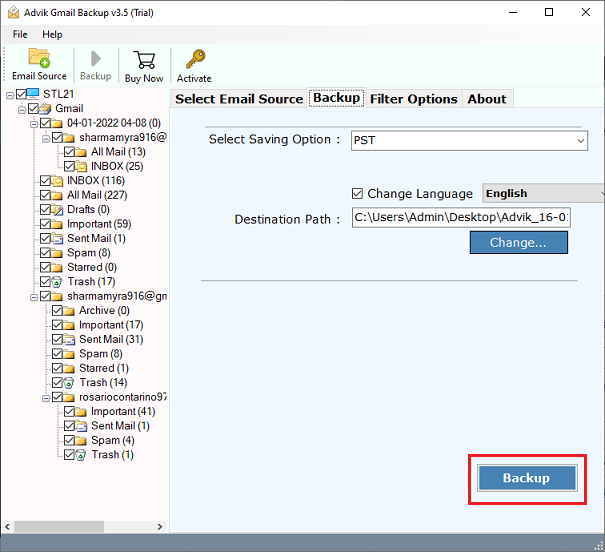
Task: Collapse the rosariocontarino97 node
Action: (46, 398)
